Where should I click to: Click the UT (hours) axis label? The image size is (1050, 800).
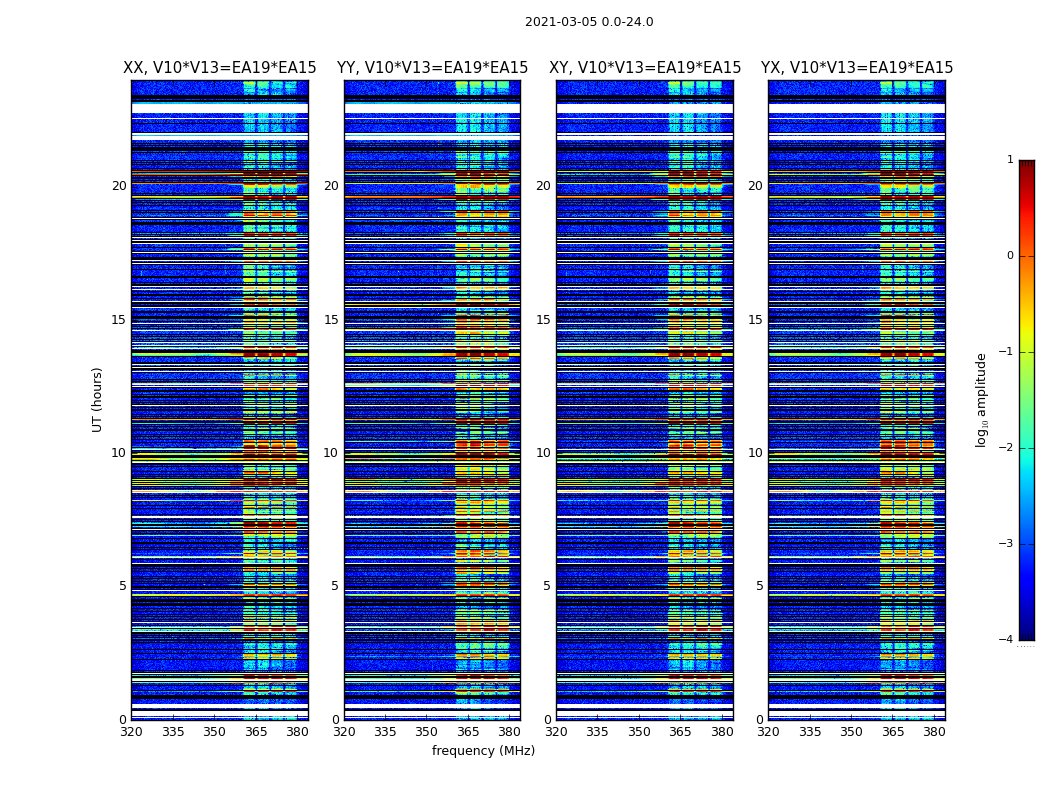[97, 399]
